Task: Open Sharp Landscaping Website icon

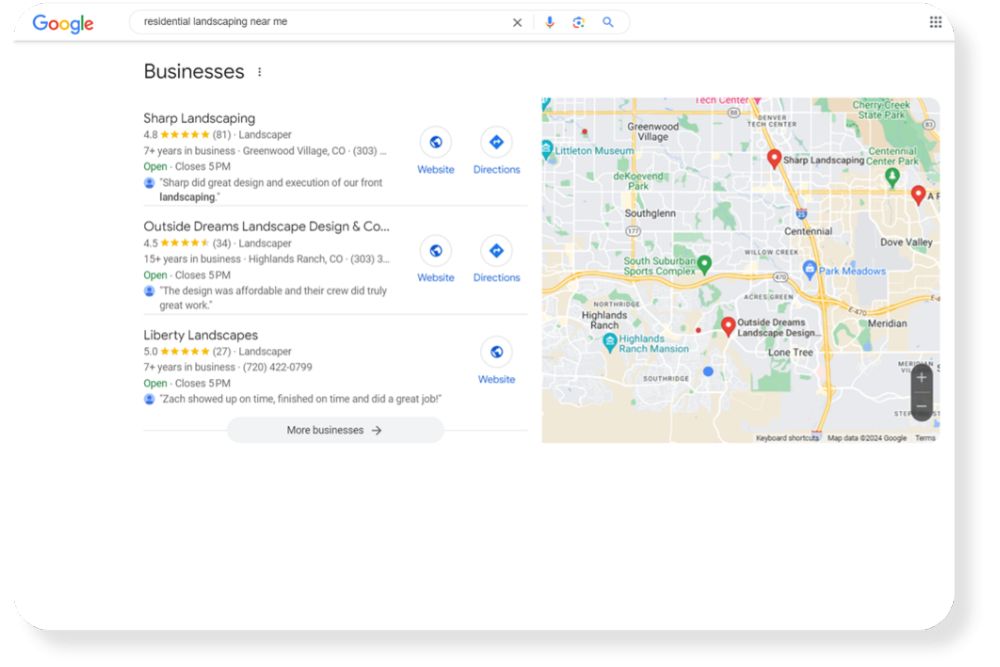Action: [x=436, y=142]
